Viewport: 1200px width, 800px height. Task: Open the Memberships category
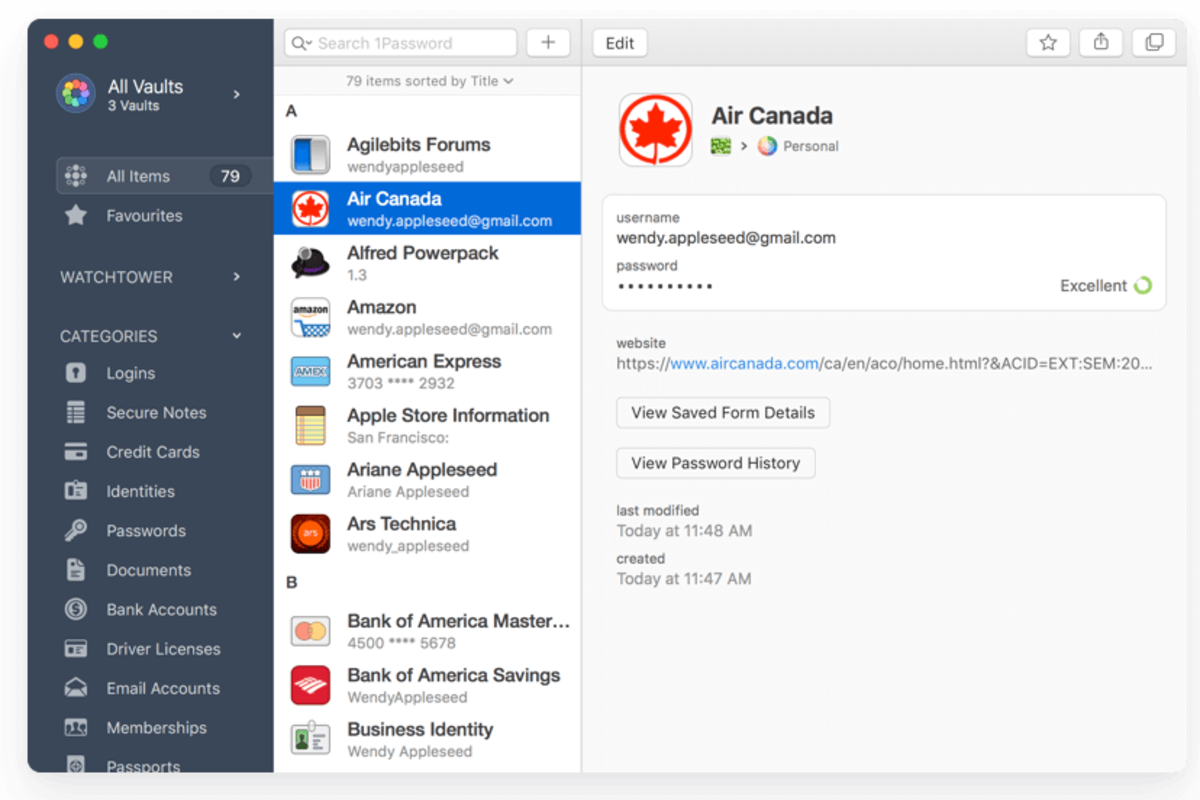click(x=135, y=728)
